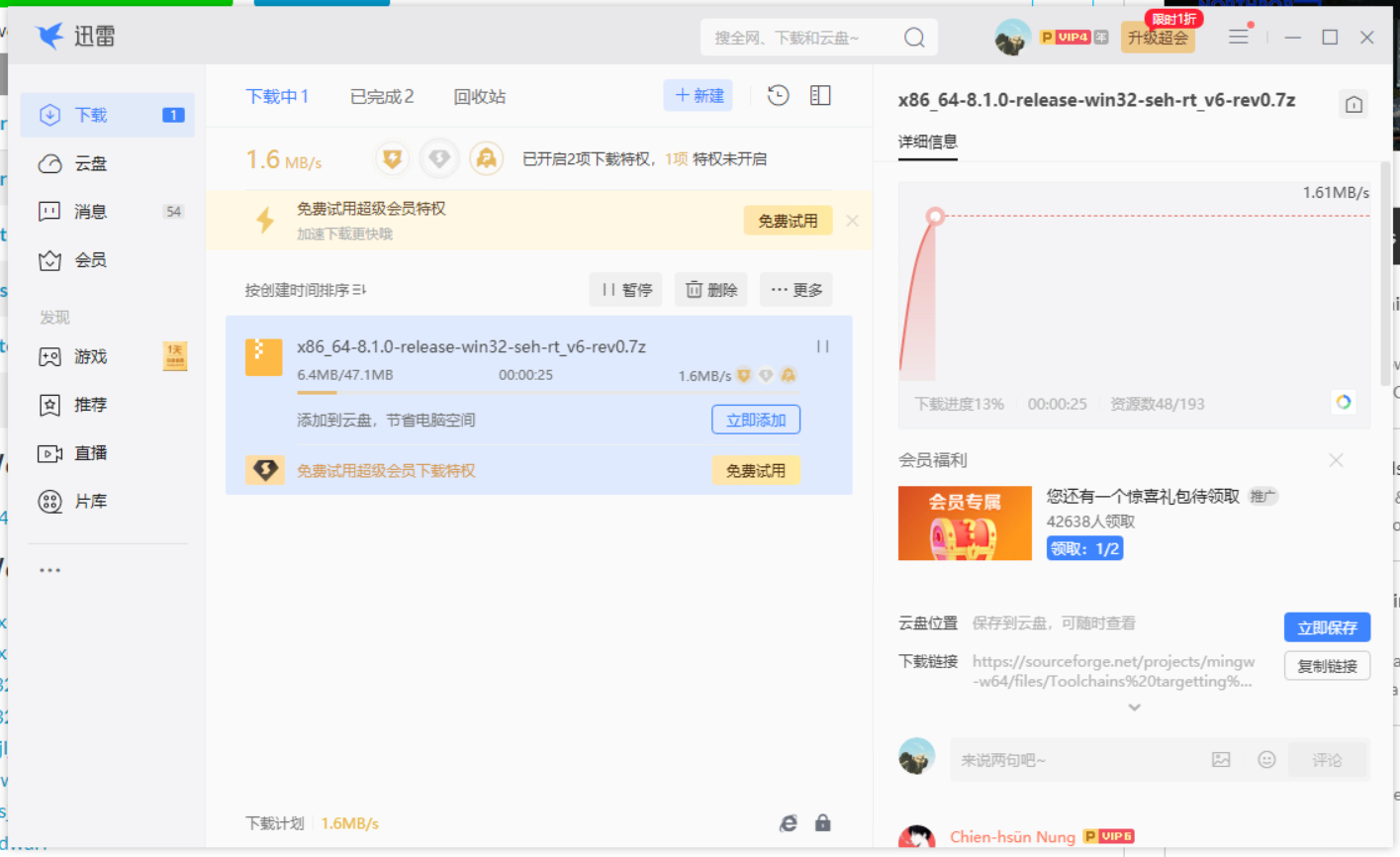
Task: Close the yellow super member banner
Action: [x=852, y=221]
